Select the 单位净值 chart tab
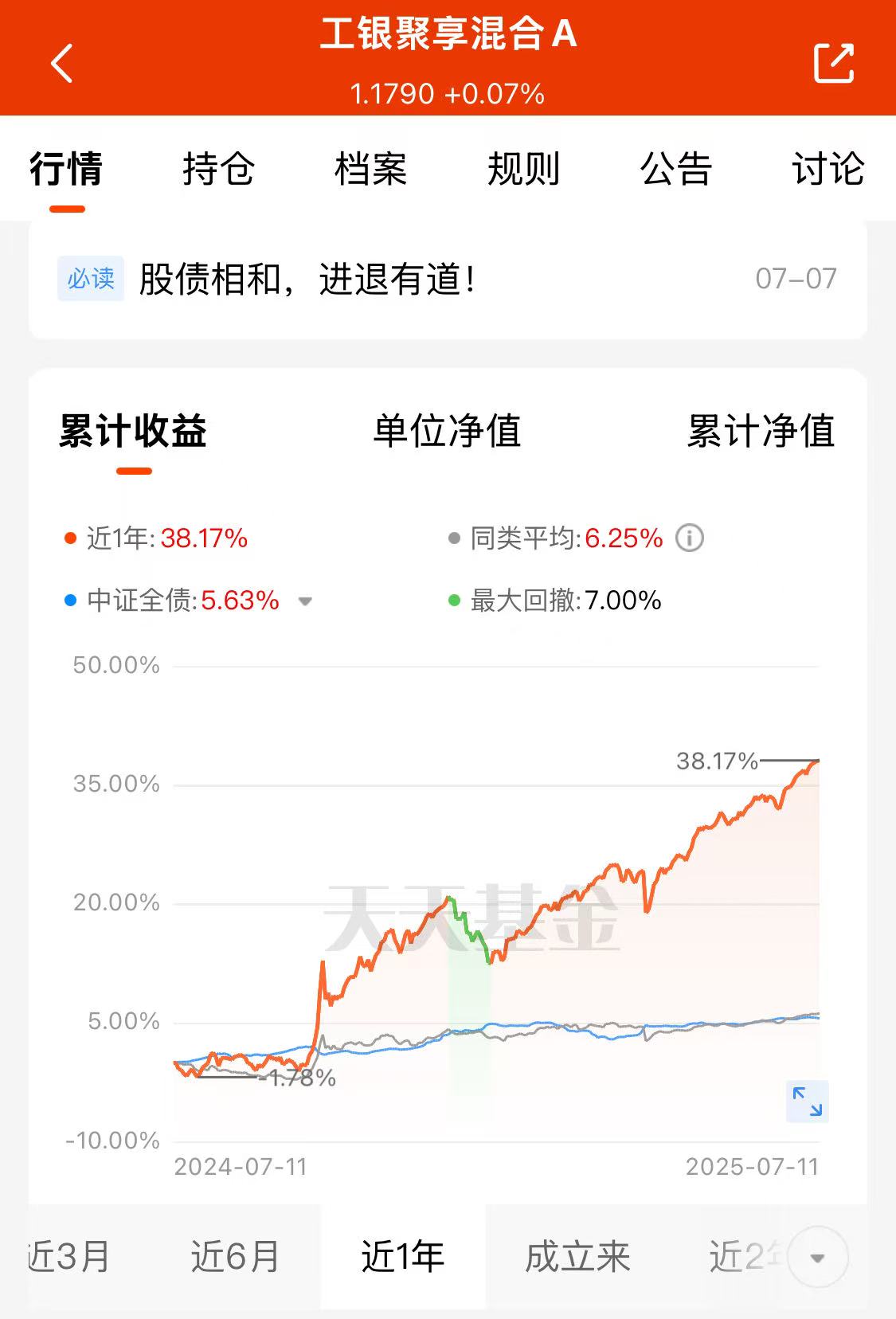 (448, 431)
